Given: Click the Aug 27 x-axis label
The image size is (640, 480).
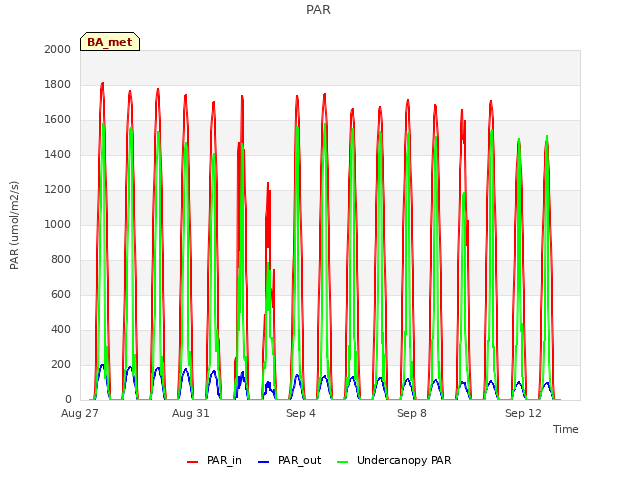Looking at the screenshot, I should [x=80, y=413].
